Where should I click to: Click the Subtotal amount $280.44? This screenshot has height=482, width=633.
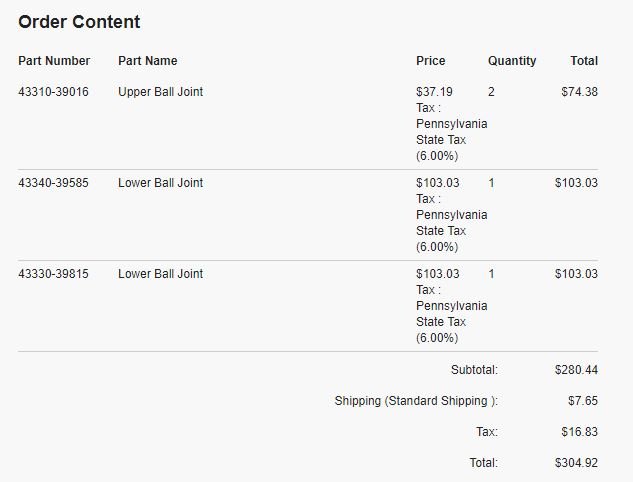point(576,370)
